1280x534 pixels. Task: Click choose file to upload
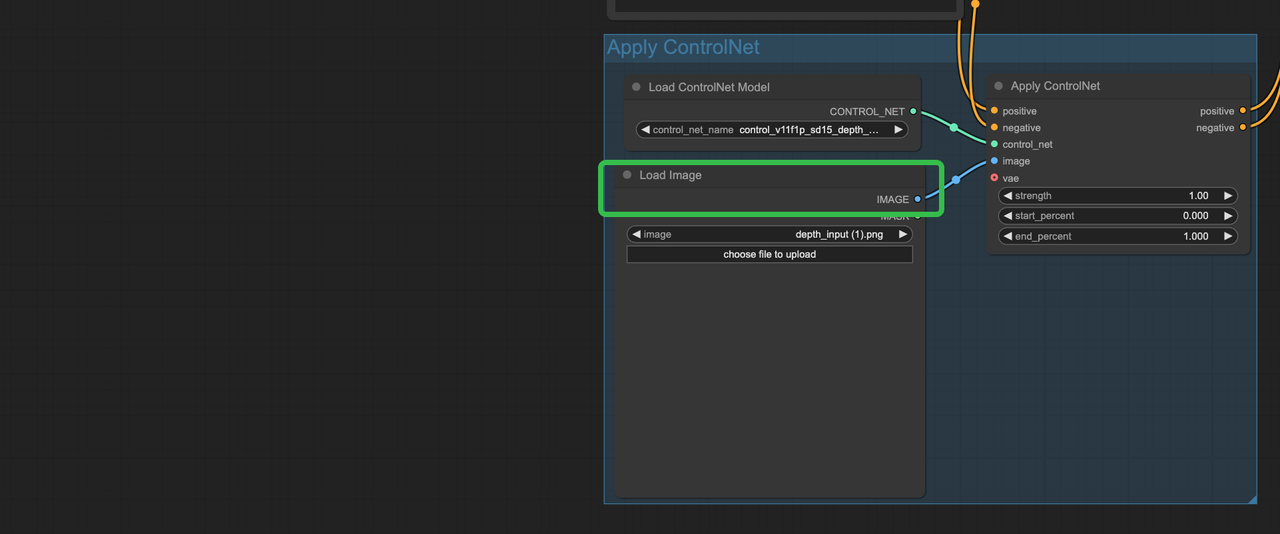pos(769,255)
